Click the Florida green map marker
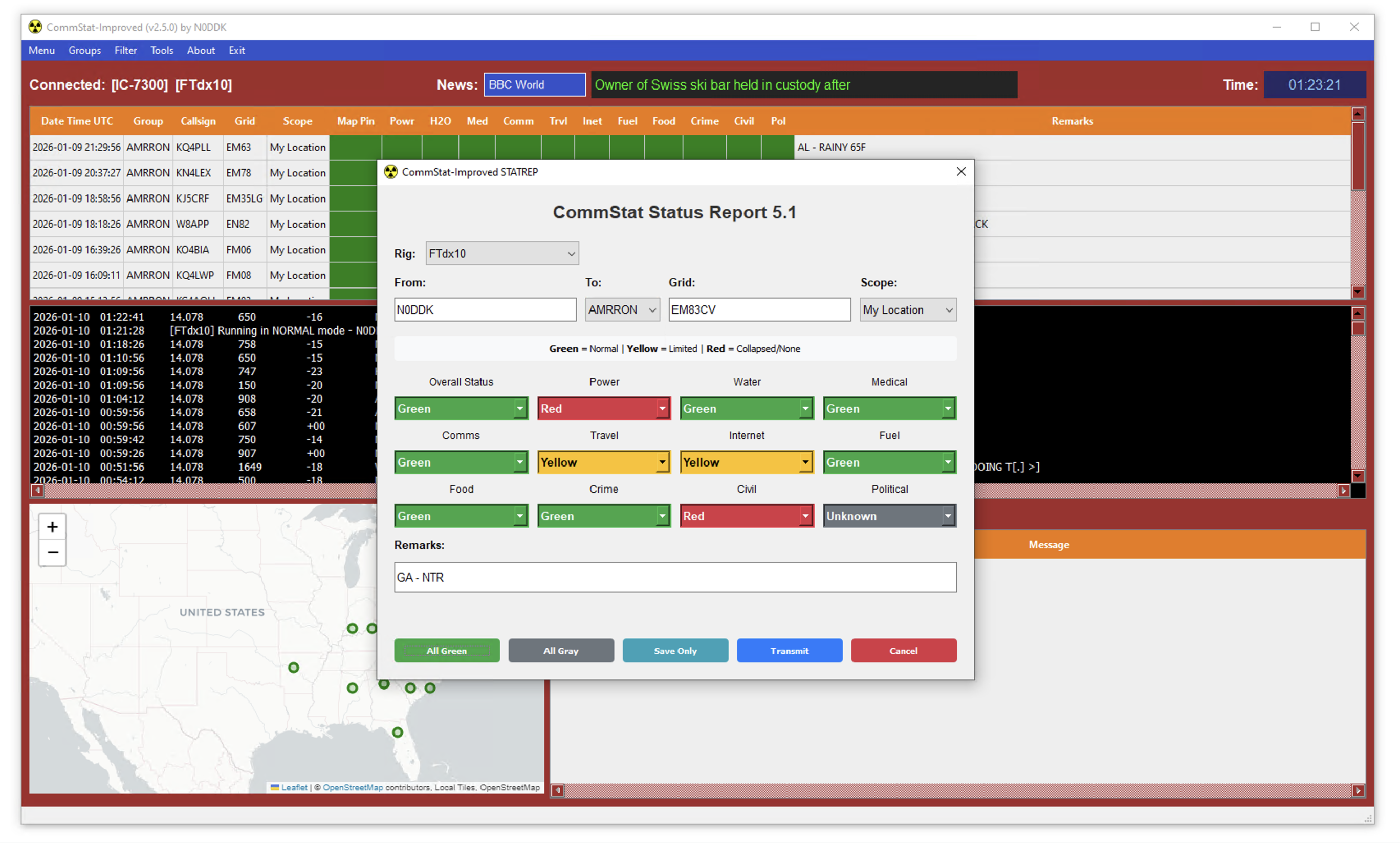 (398, 732)
